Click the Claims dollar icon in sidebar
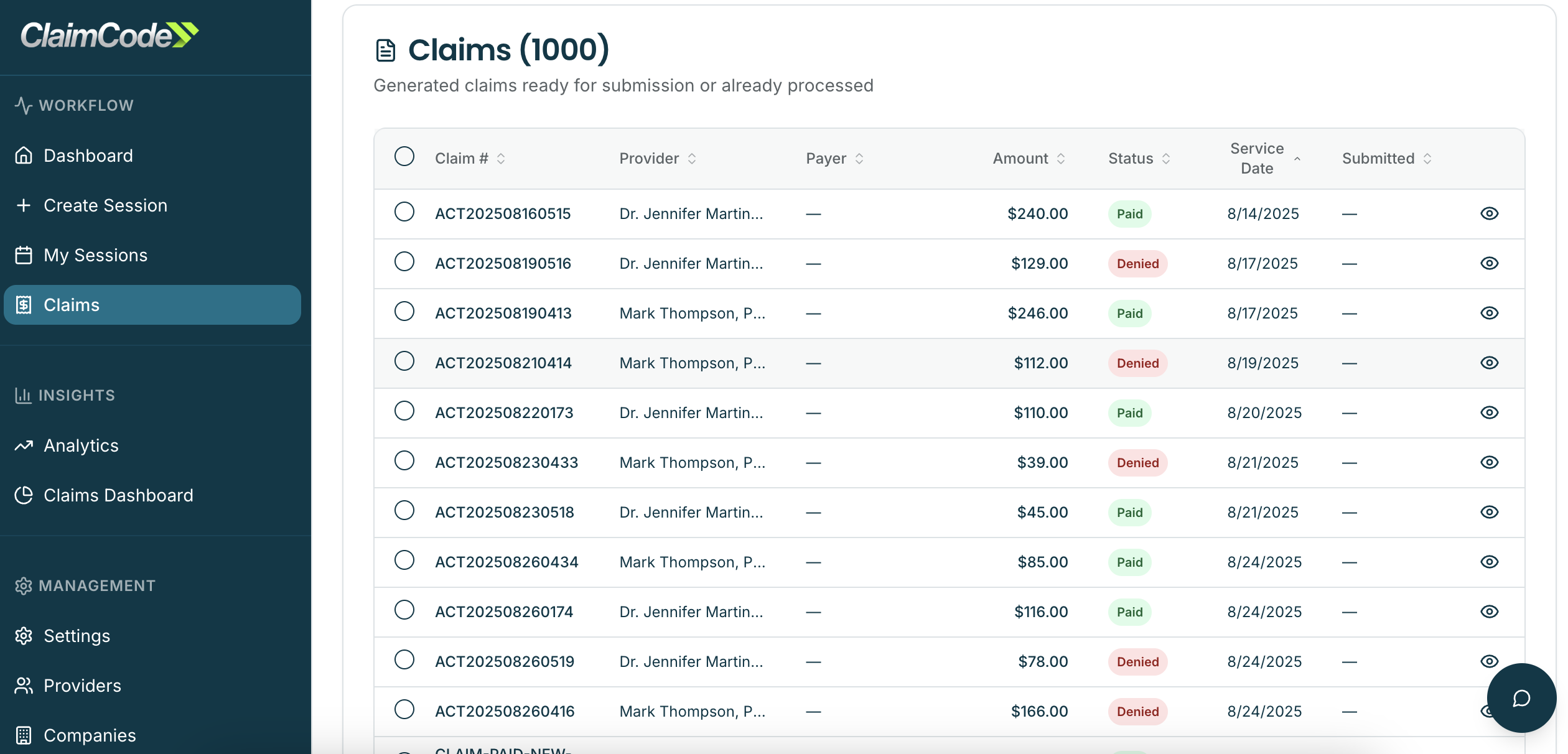Image resolution: width=1568 pixels, height=754 pixels. point(24,305)
